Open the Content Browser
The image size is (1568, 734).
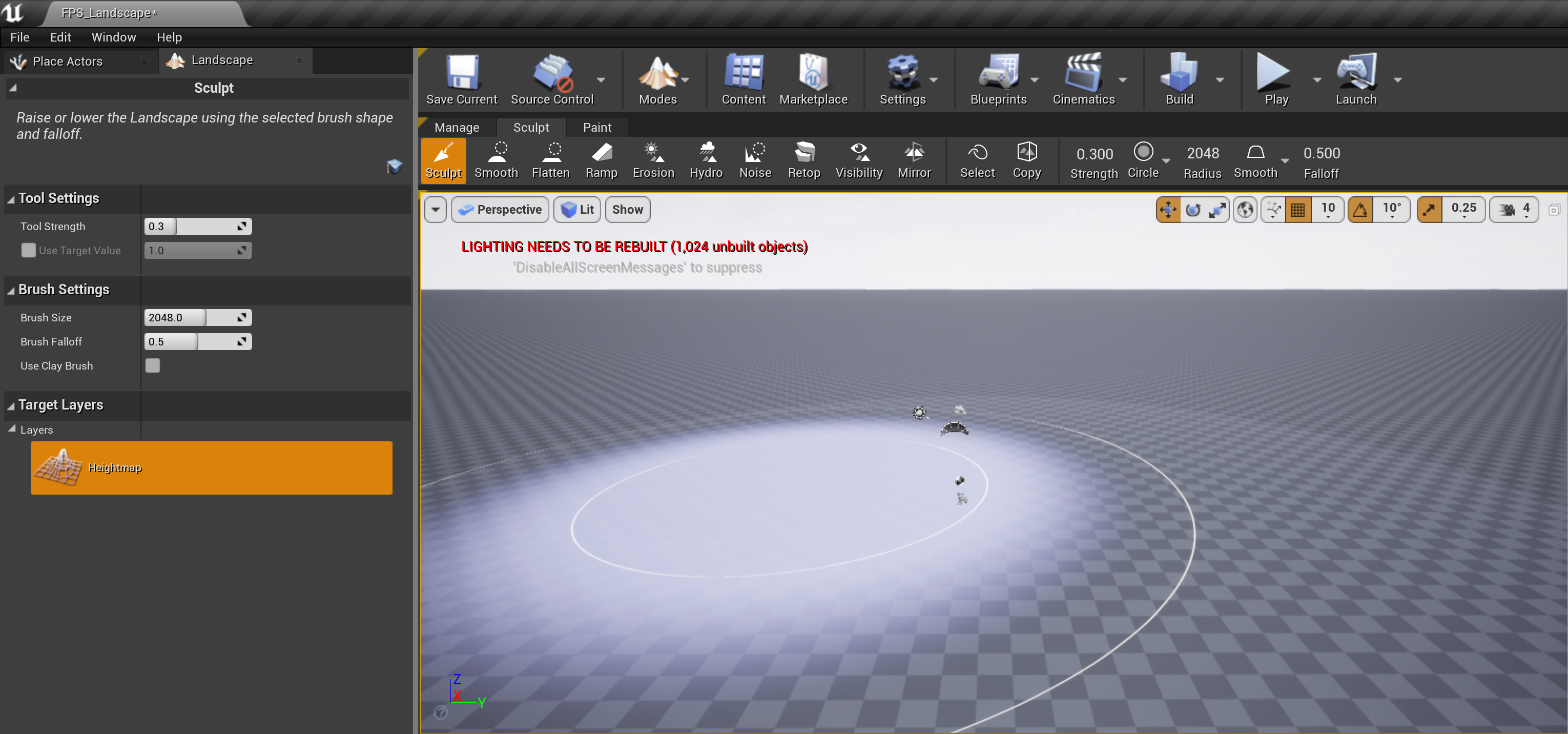click(743, 79)
